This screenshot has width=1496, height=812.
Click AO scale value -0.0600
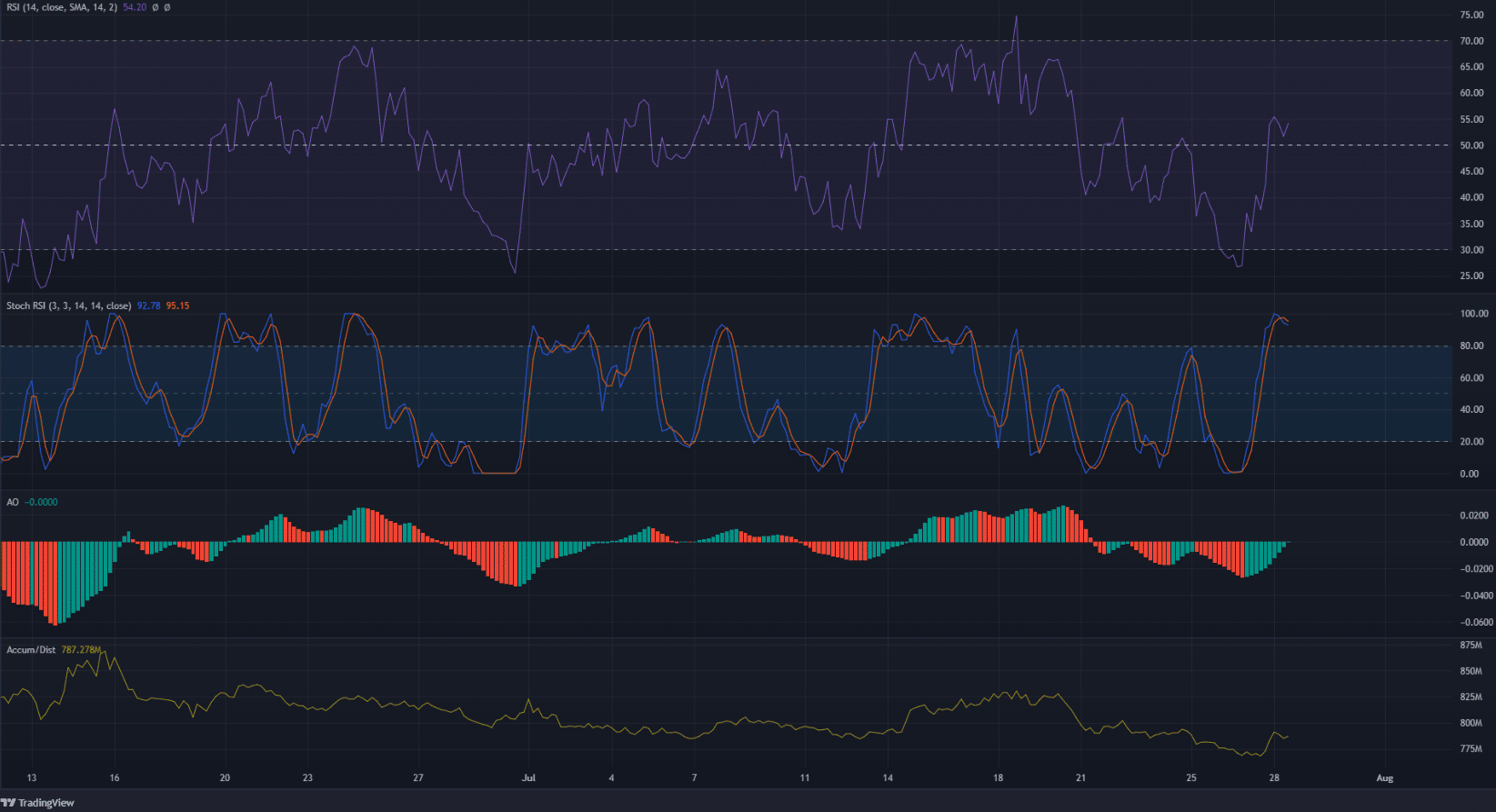pos(1475,623)
